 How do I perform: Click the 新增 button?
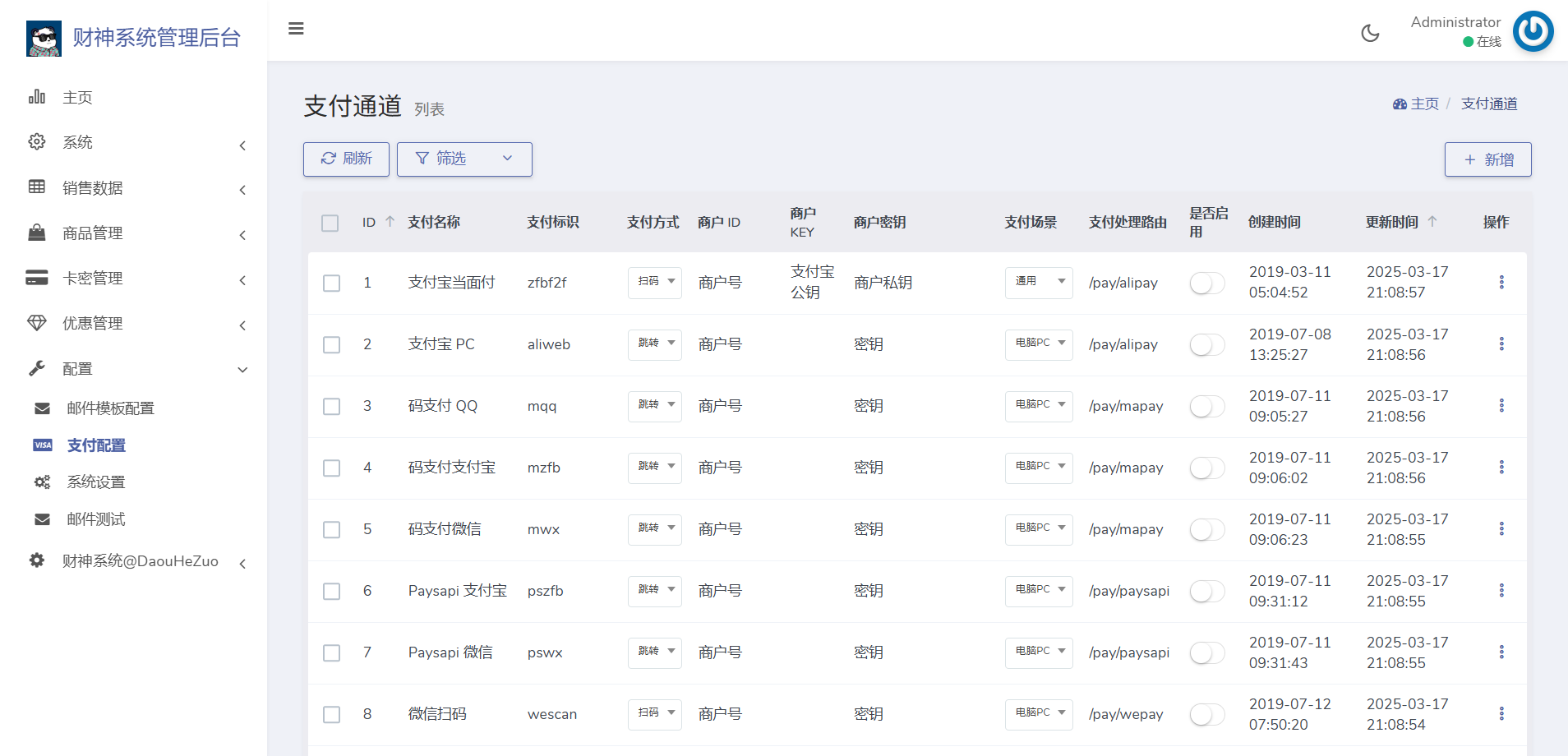(x=1487, y=159)
